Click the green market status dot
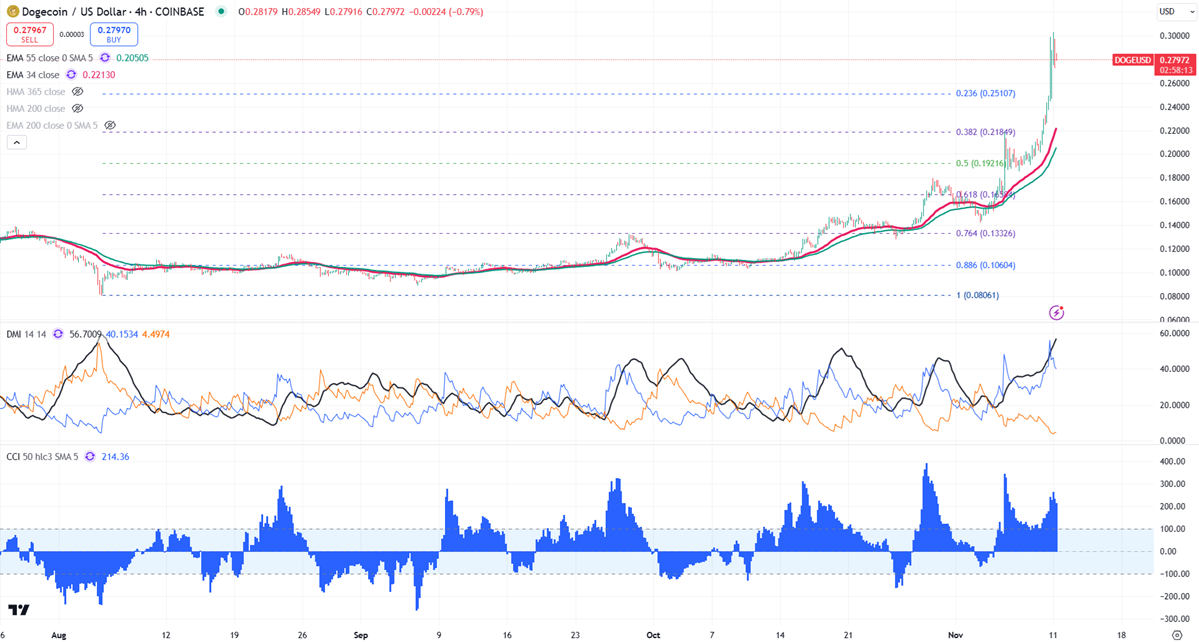This screenshot has height=642, width=1199. click(221, 11)
